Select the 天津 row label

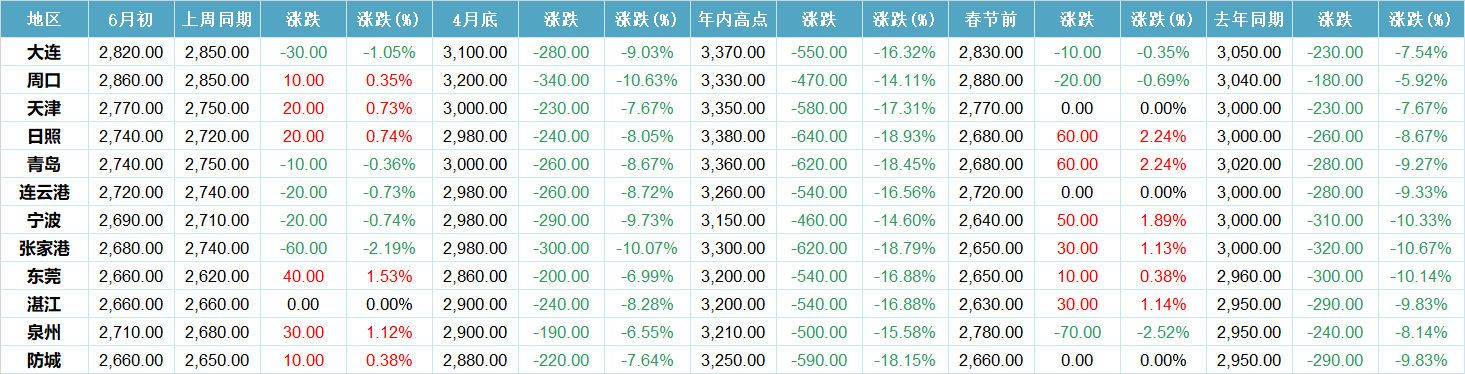click(x=44, y=108)
